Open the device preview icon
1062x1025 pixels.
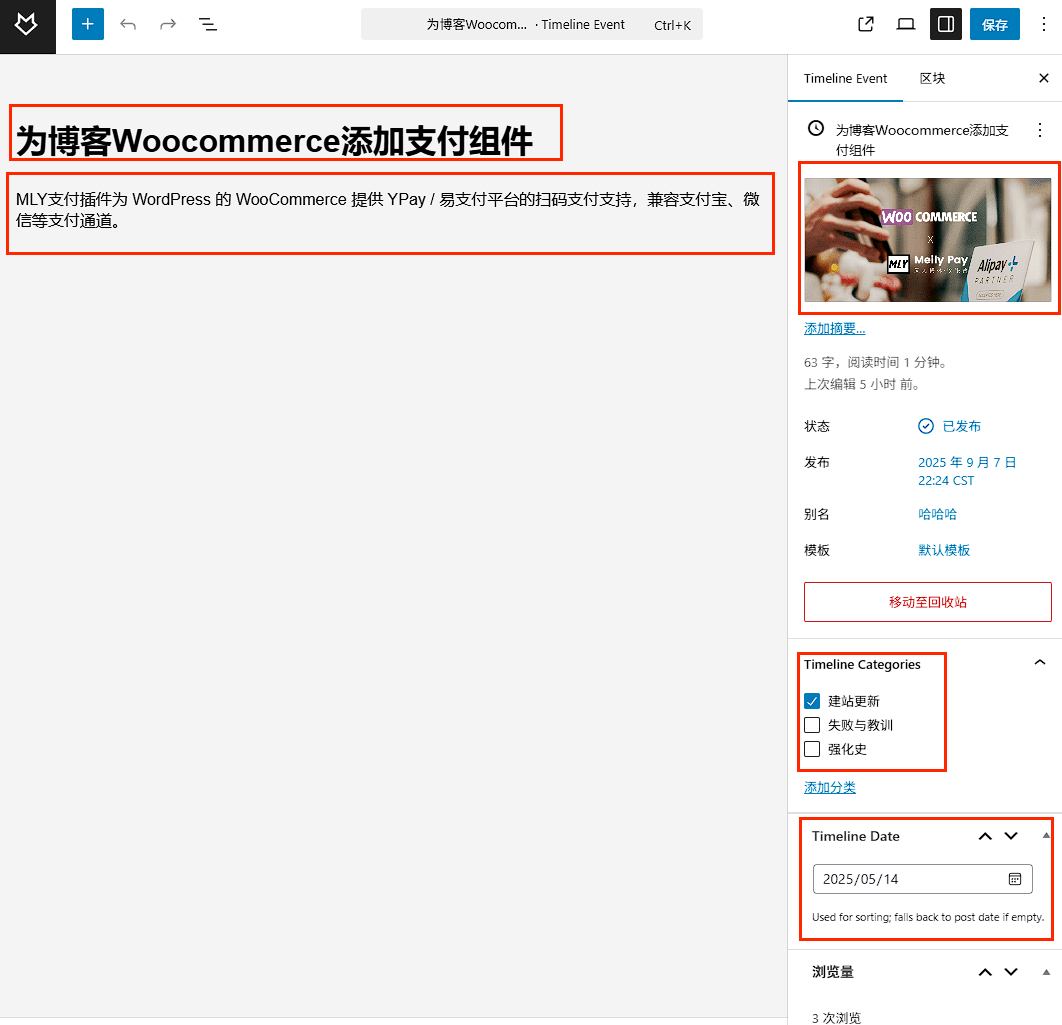point(906,24)
